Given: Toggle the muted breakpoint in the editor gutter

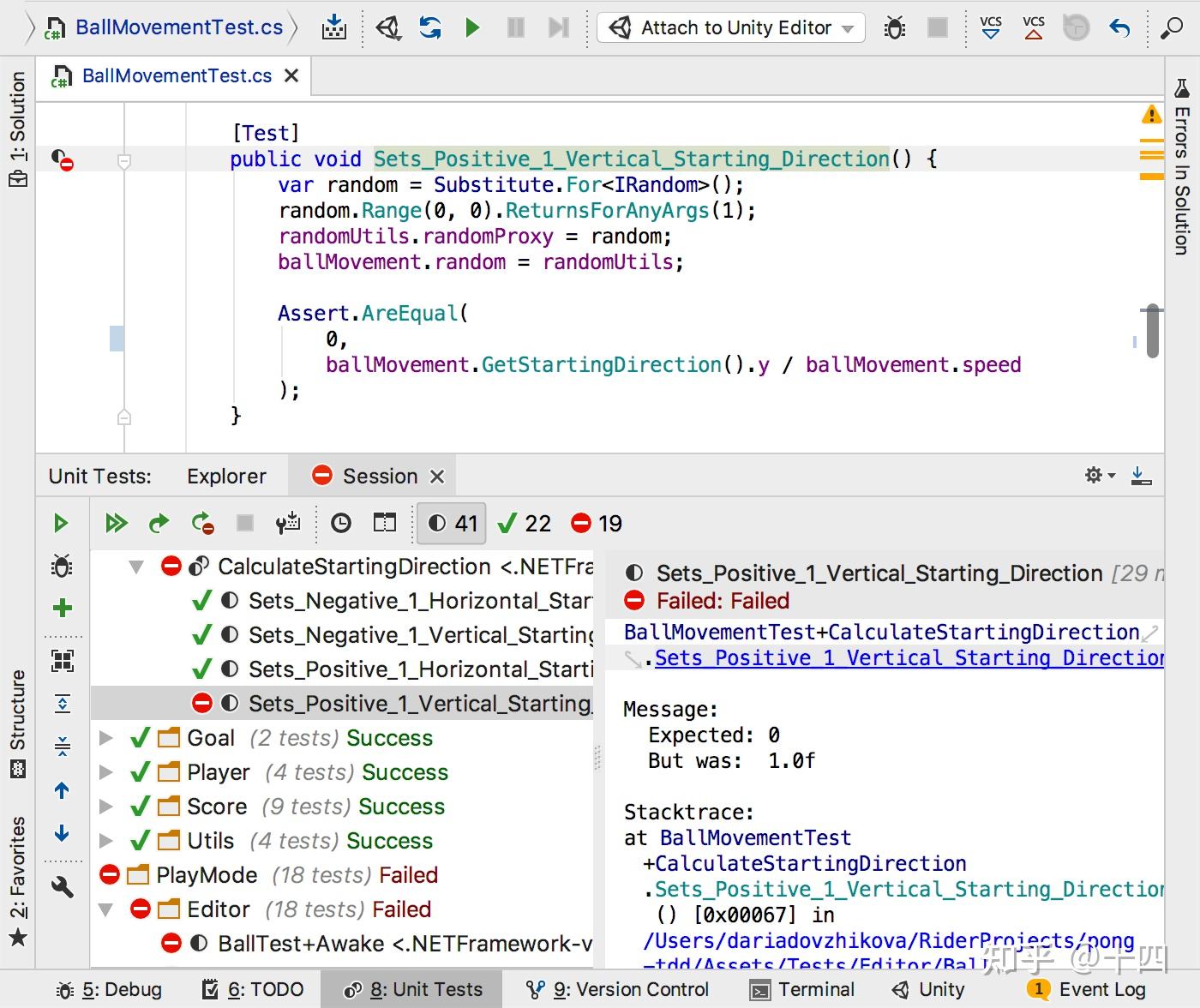Looking at the screenshot, I should 62,159.
